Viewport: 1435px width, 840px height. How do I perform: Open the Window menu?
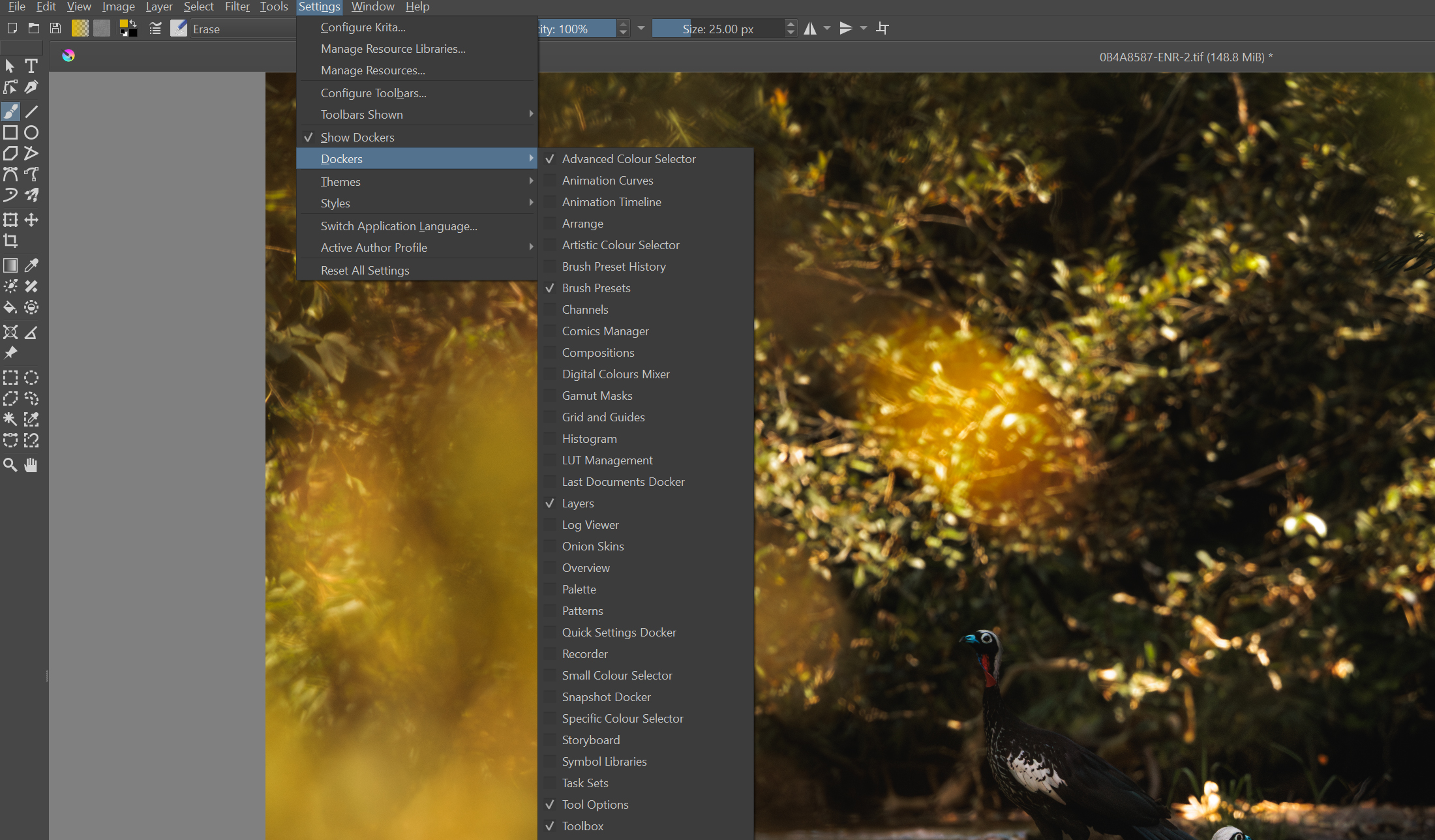tap(372, 7)
